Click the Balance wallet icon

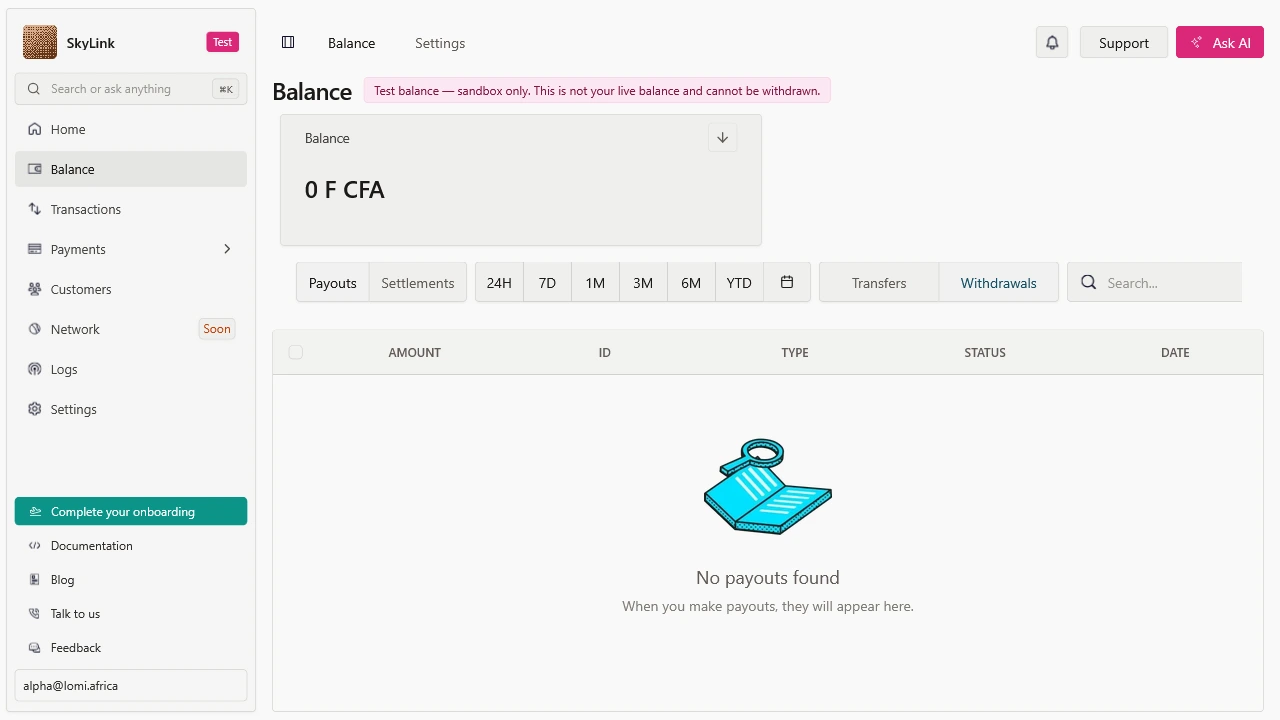35,169
